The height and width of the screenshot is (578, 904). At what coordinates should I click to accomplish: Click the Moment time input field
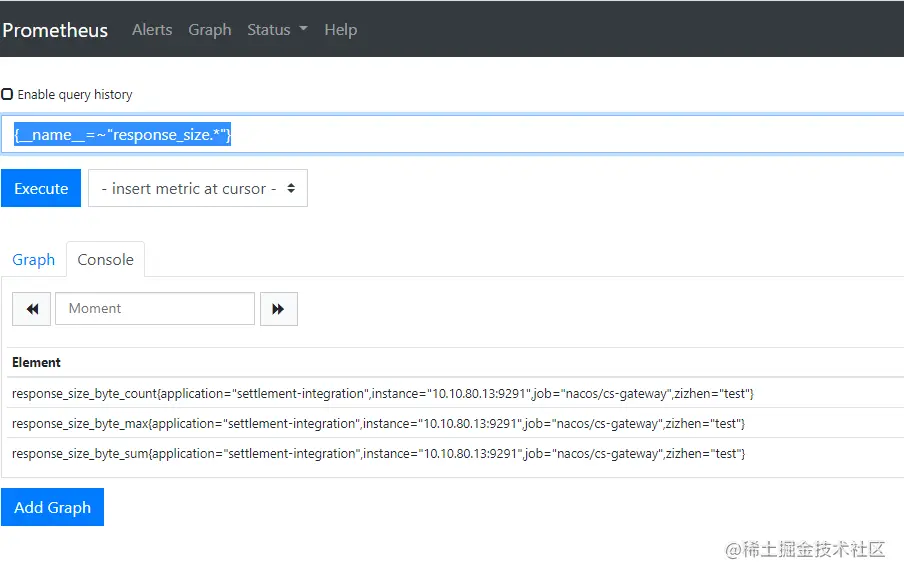(155, 309)
